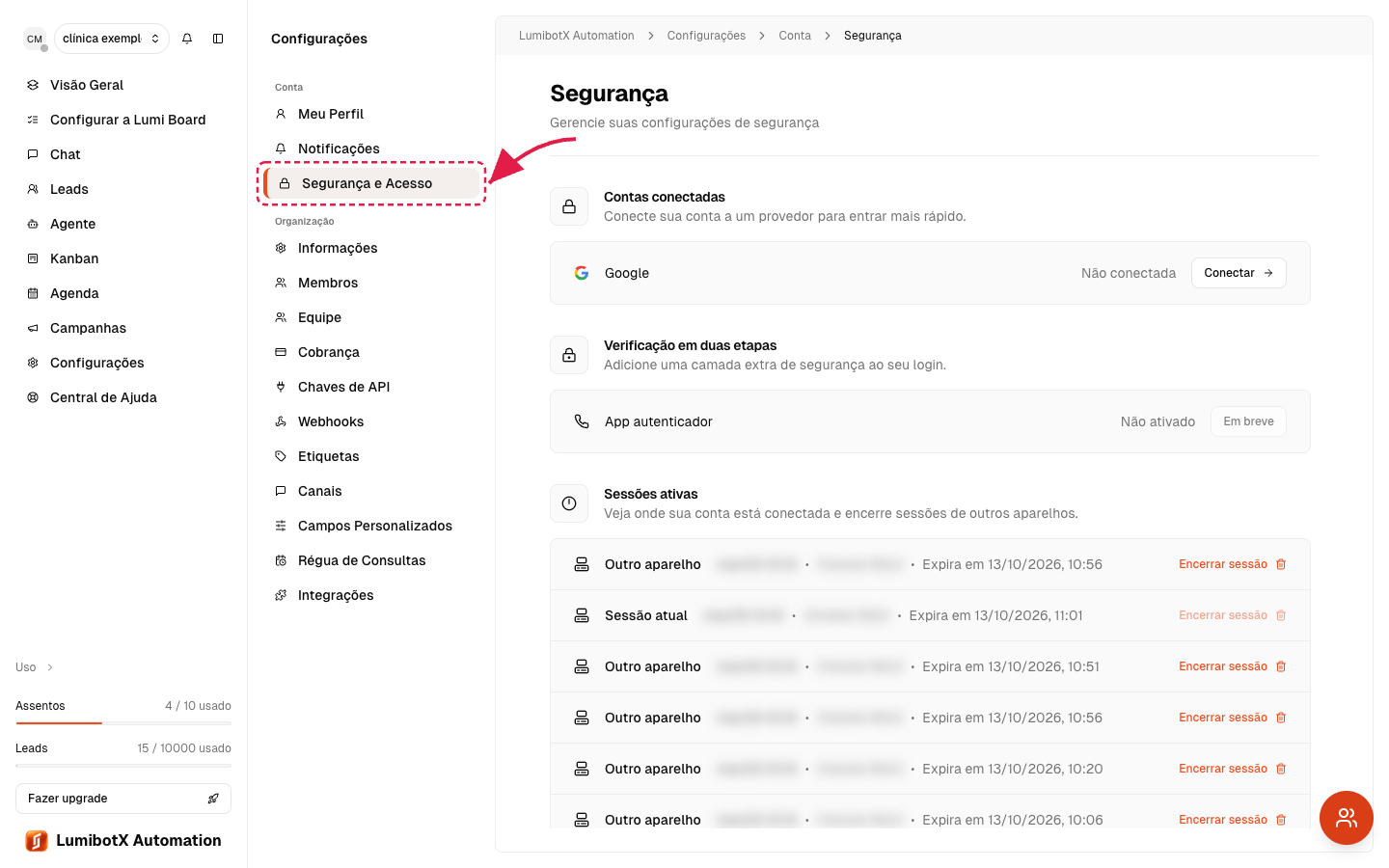Click the Configurações gear icon in sidebar
This screenshot has height=868, width=1389.
pos(33,363)
